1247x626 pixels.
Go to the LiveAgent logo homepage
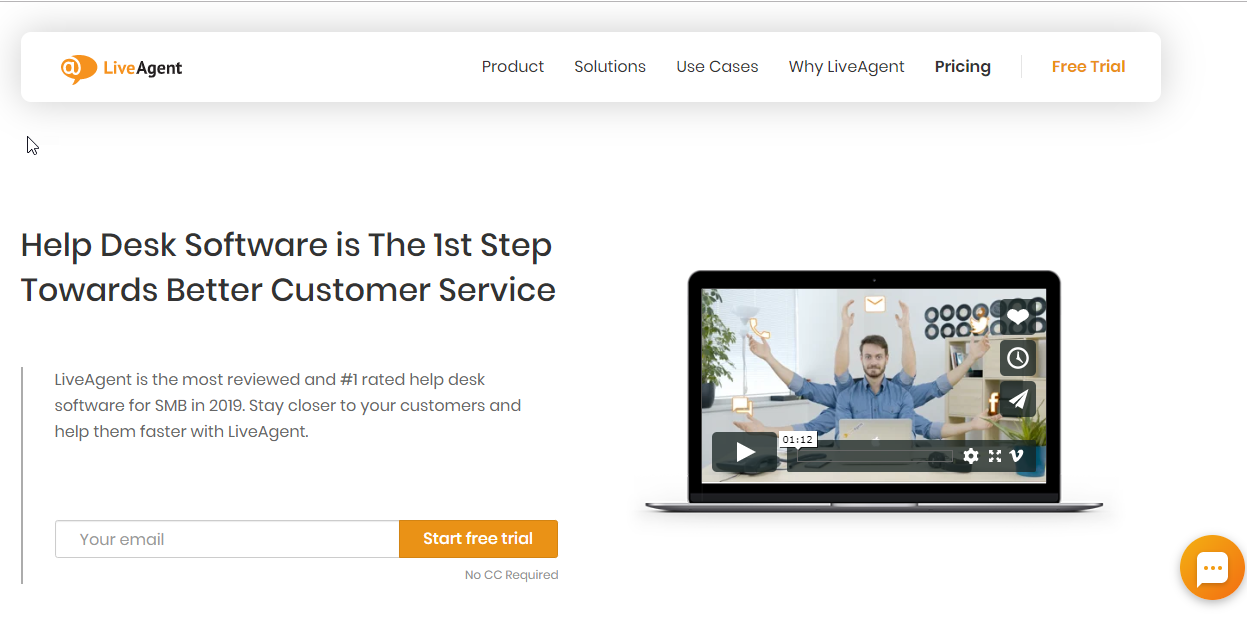click(121, 68)
